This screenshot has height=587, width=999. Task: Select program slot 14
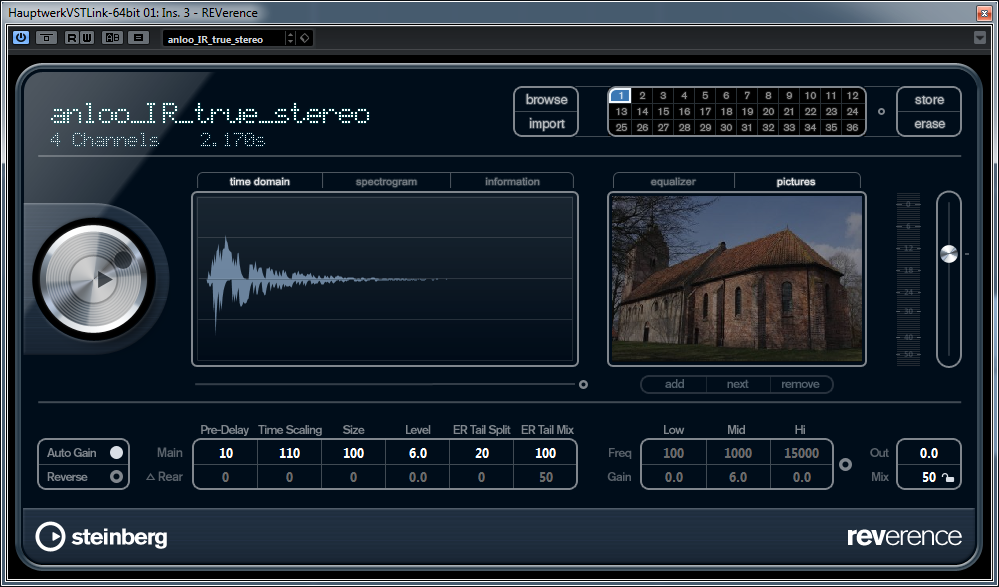point(642,112)
